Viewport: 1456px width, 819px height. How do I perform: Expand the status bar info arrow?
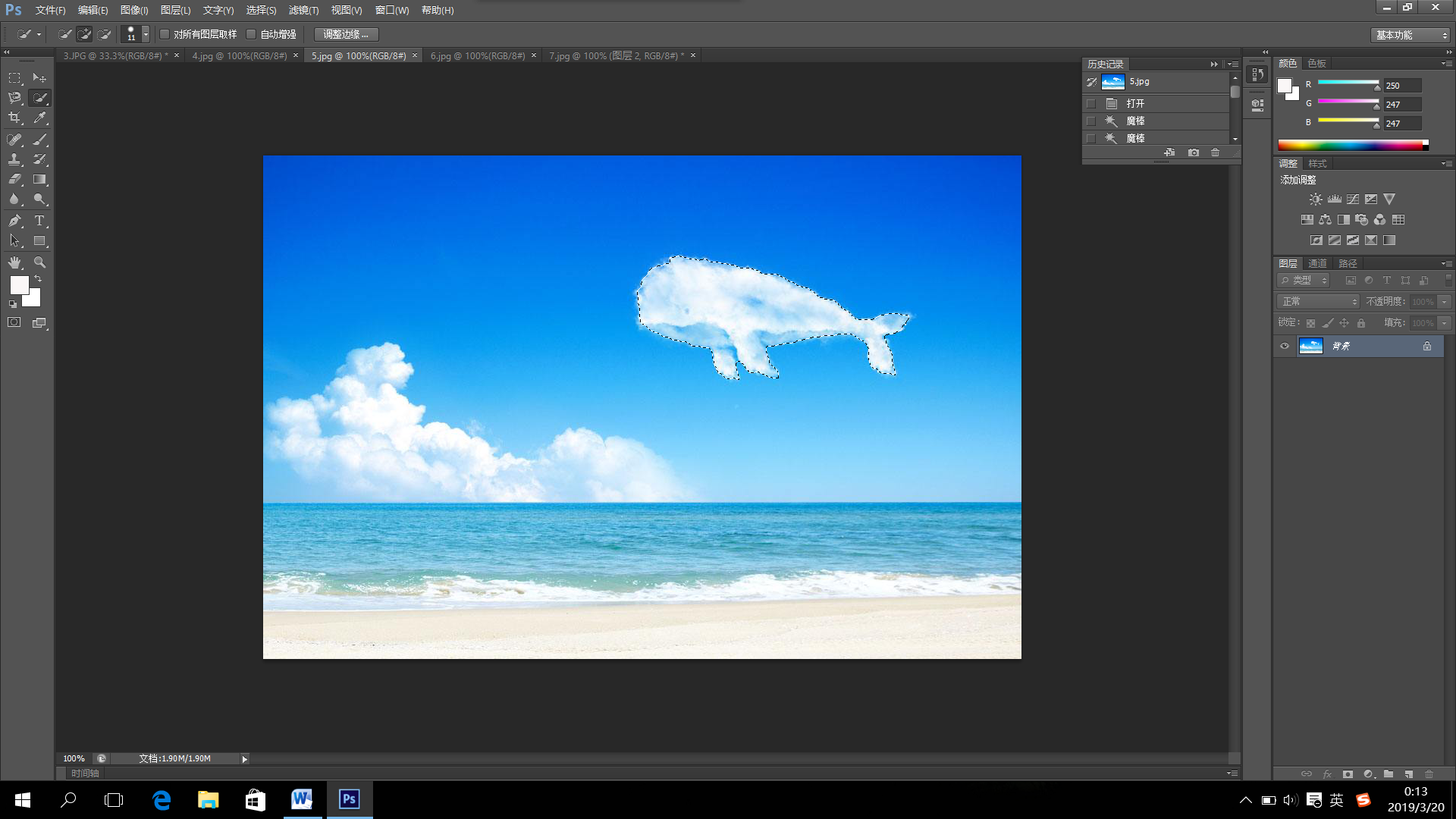[244, 759]
